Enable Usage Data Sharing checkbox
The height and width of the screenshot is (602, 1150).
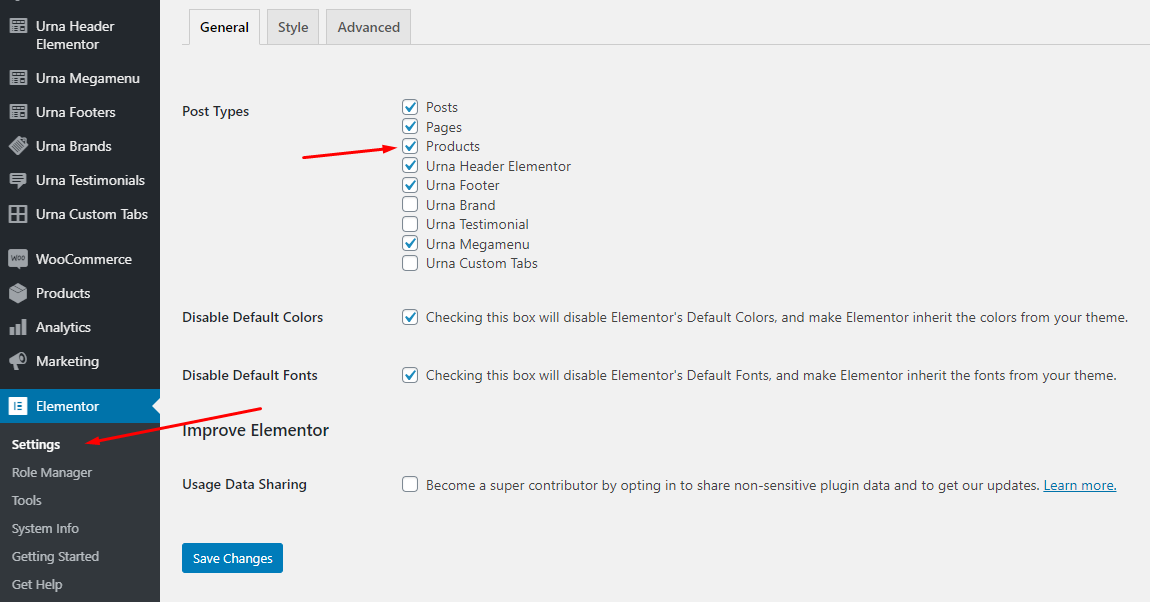point(410,485)
